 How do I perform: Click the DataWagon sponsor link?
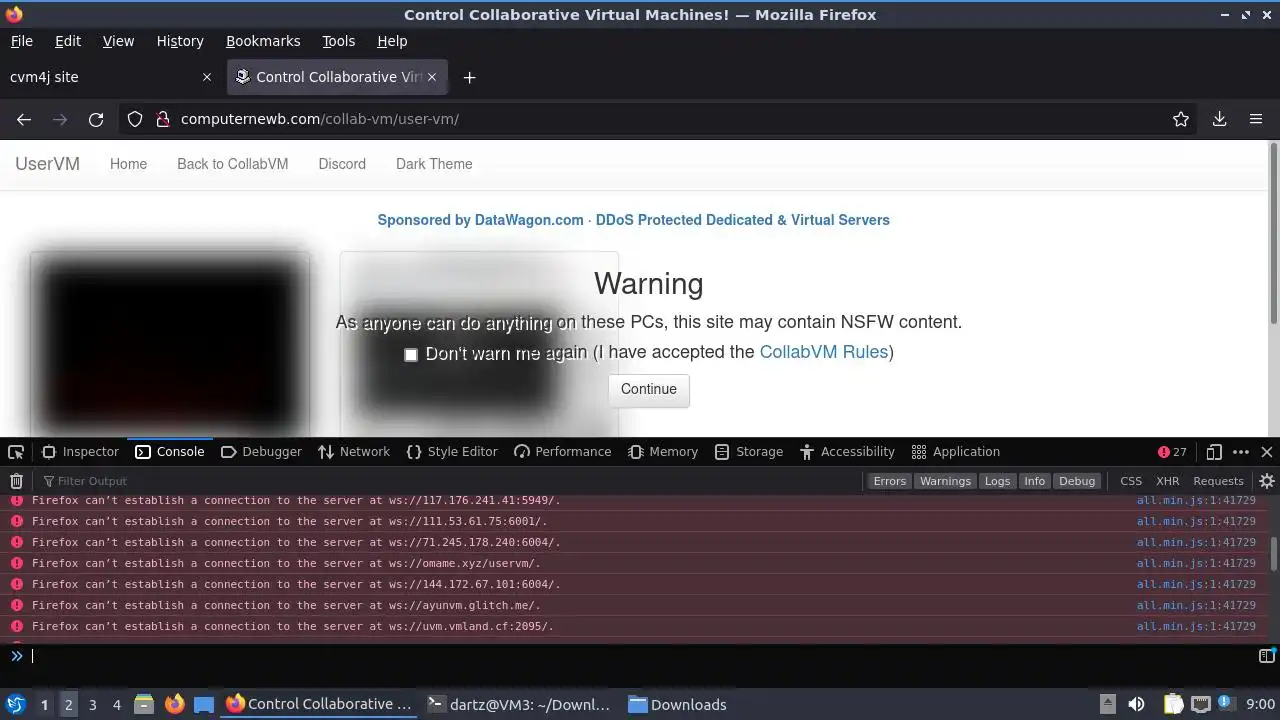point(633,220)
